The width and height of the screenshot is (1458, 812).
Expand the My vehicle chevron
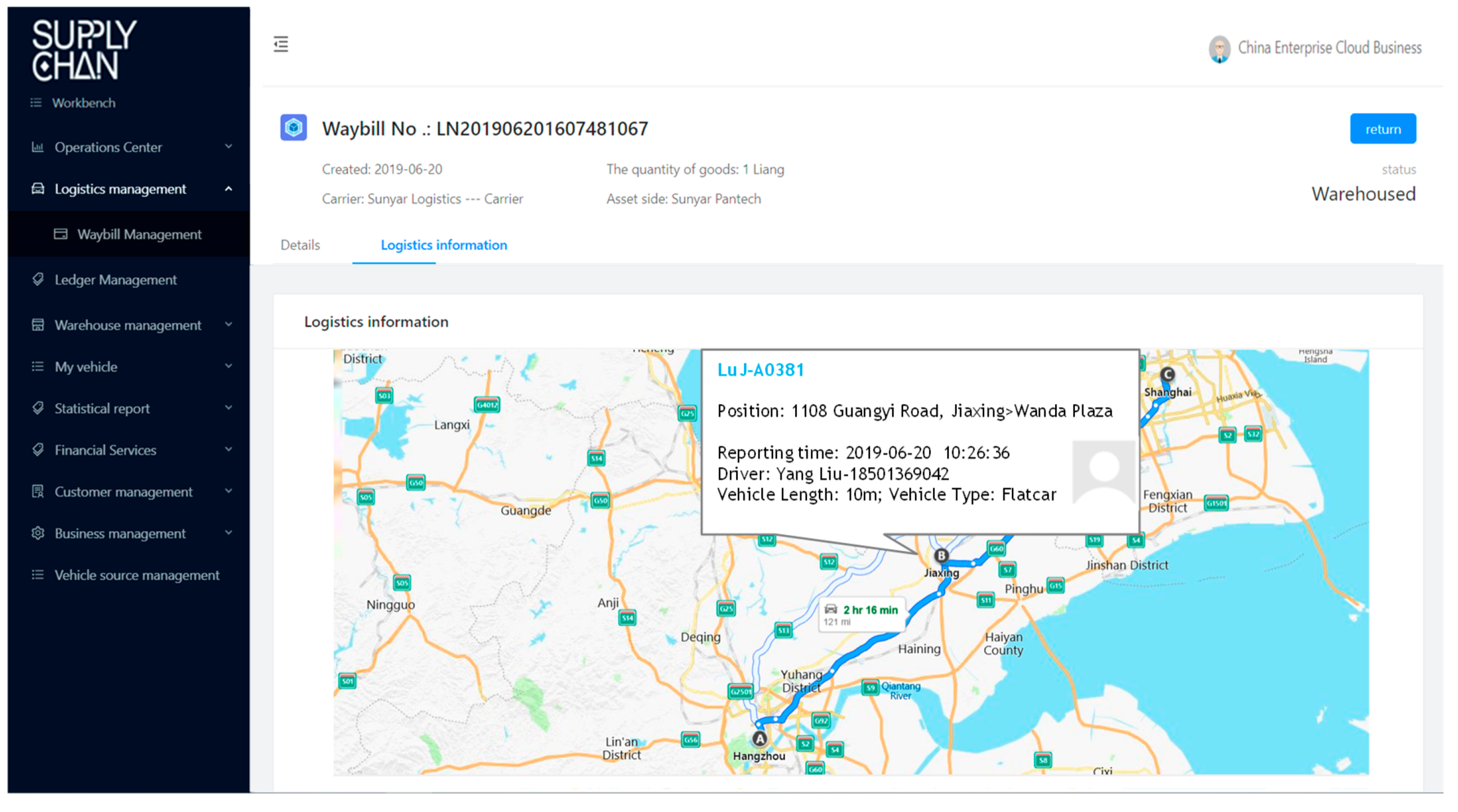point(228,366)
